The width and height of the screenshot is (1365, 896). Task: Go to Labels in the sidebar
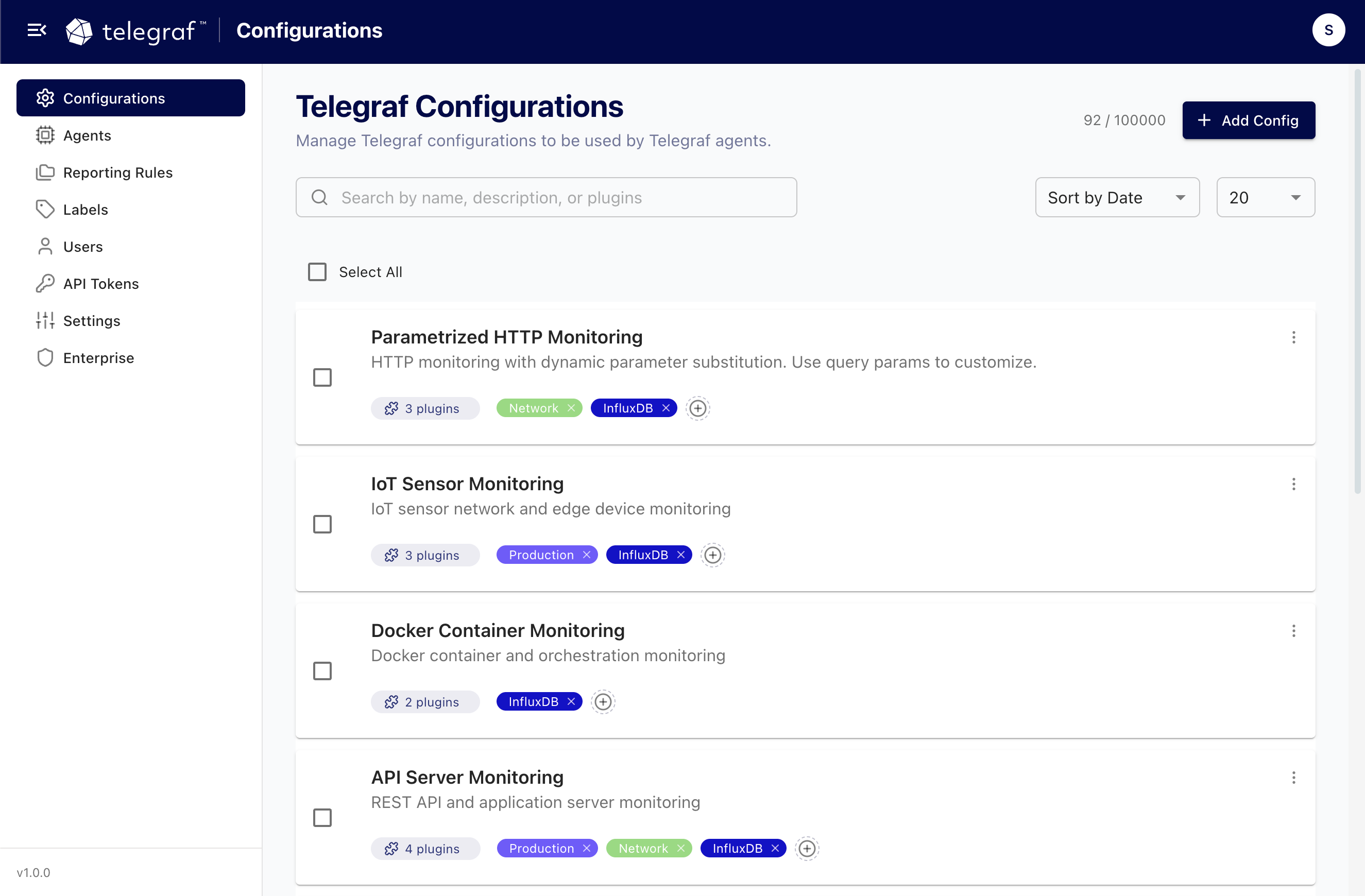pos(131,209)
